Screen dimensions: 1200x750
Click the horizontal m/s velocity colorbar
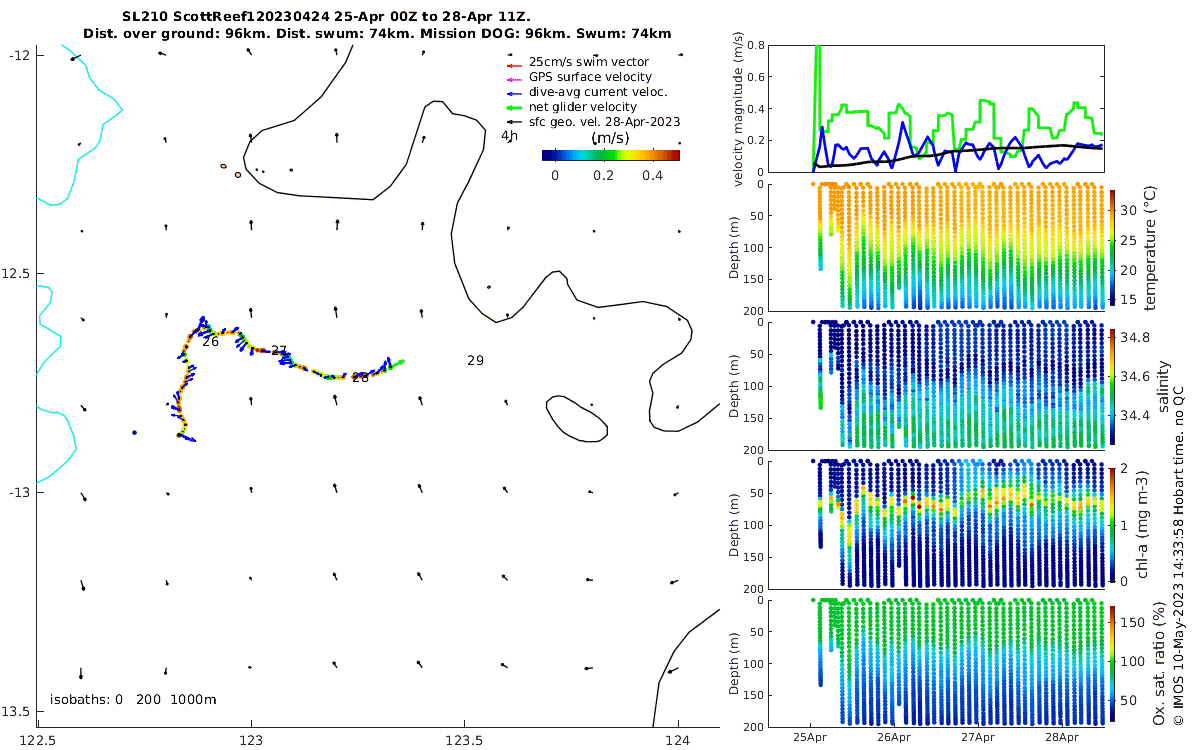[610, 155]
